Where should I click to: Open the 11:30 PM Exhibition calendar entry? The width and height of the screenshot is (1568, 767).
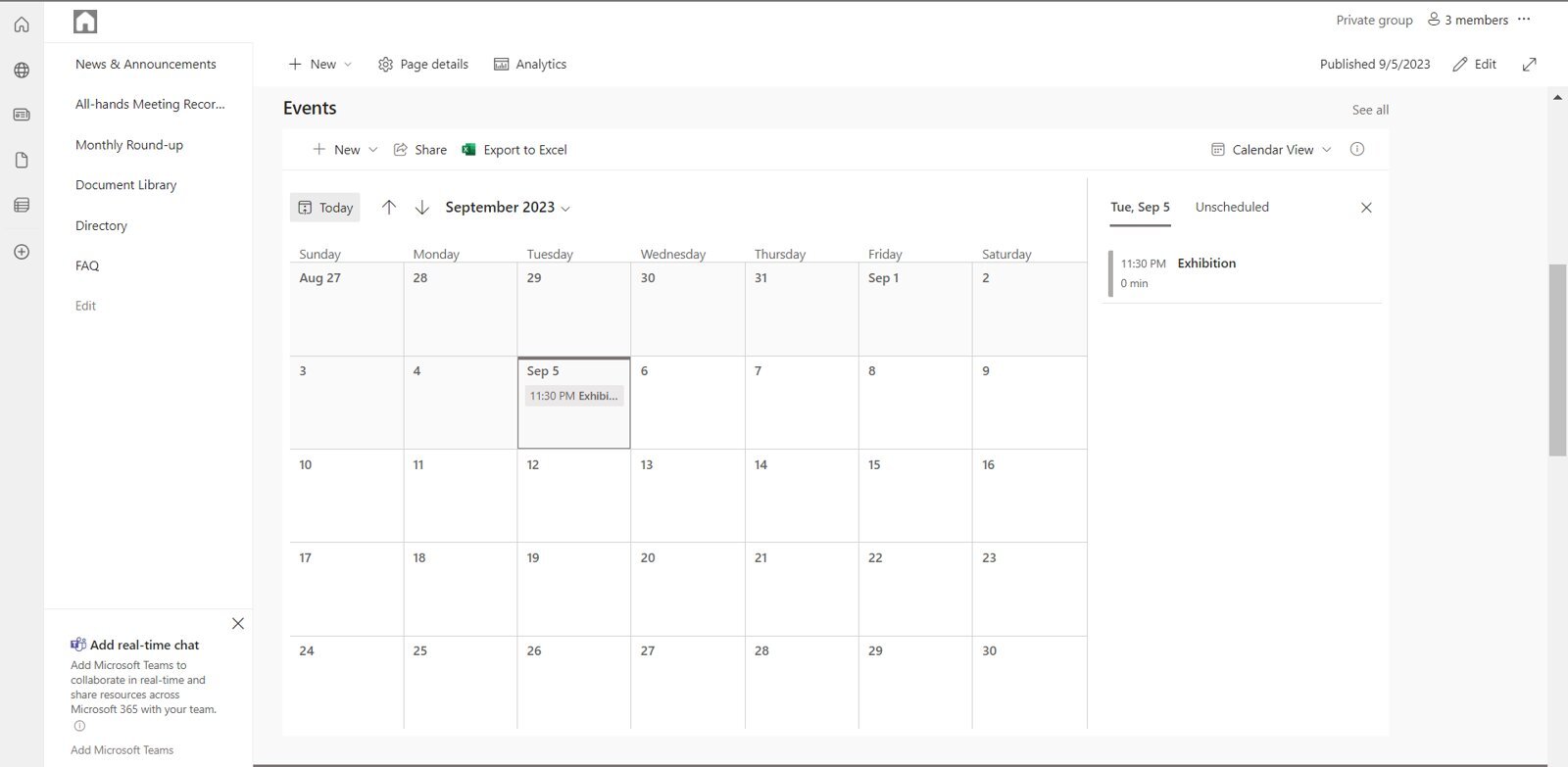click(574, 396)
